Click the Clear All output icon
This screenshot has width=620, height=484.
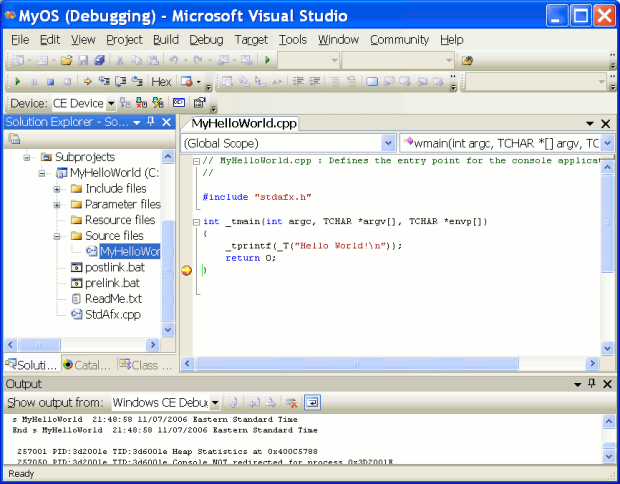coord(292,403)
